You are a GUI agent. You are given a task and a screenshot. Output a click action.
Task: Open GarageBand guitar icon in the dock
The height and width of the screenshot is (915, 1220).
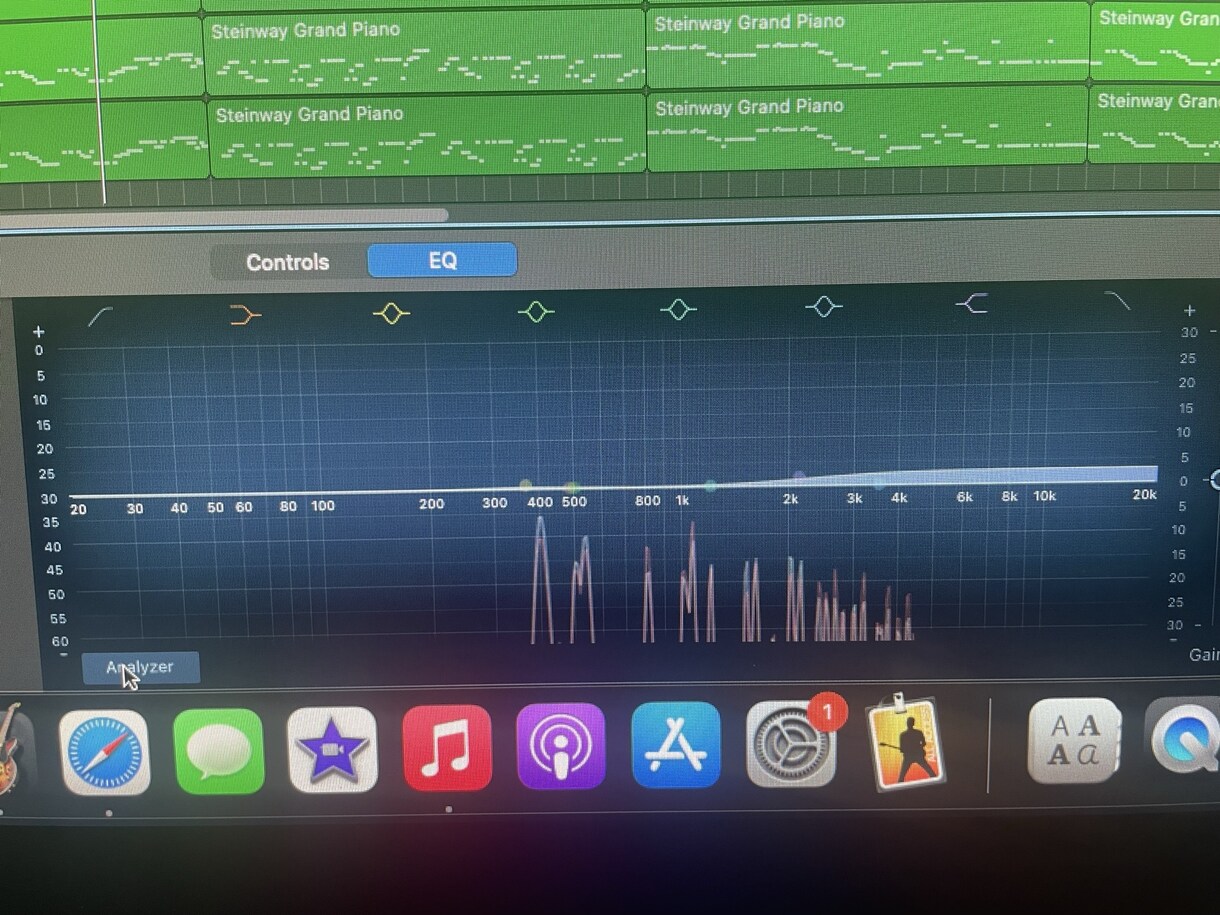point(10,750)
